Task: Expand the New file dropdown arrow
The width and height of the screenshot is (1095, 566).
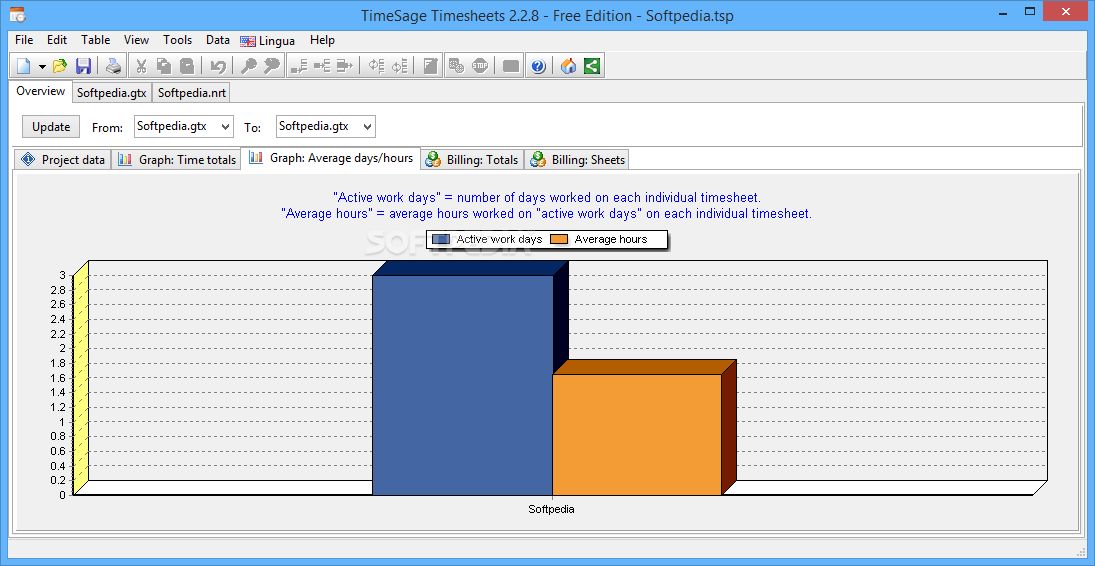Action: (42, 67)
